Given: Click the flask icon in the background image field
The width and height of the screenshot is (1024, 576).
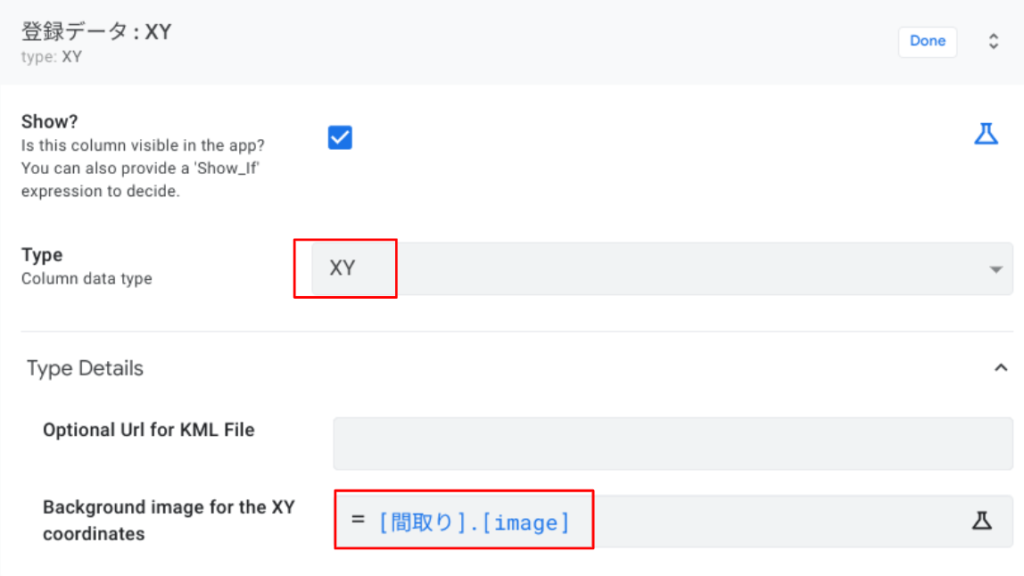Looking at the screenshot, I should 981,520.
